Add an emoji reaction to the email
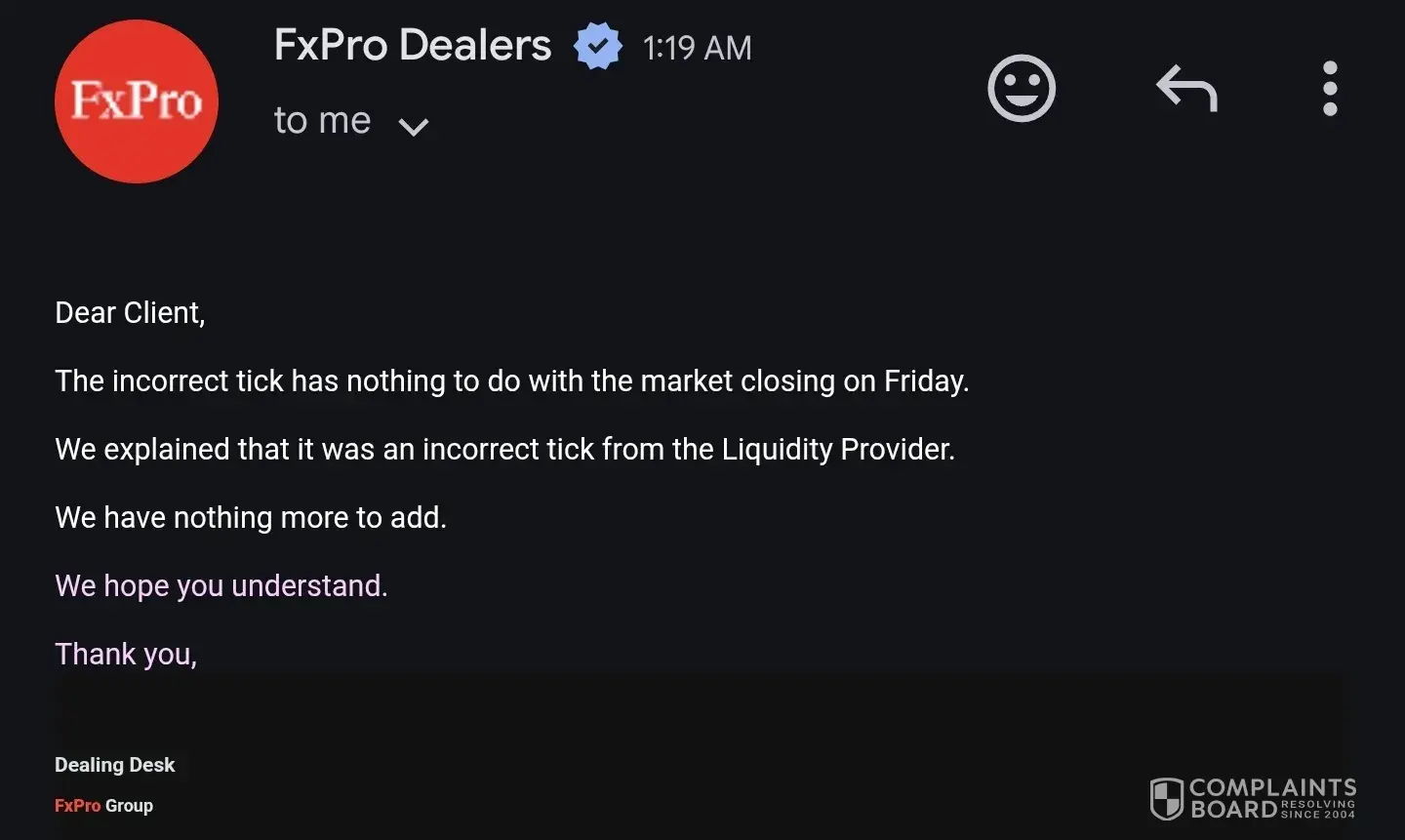 pos(1022,89)
